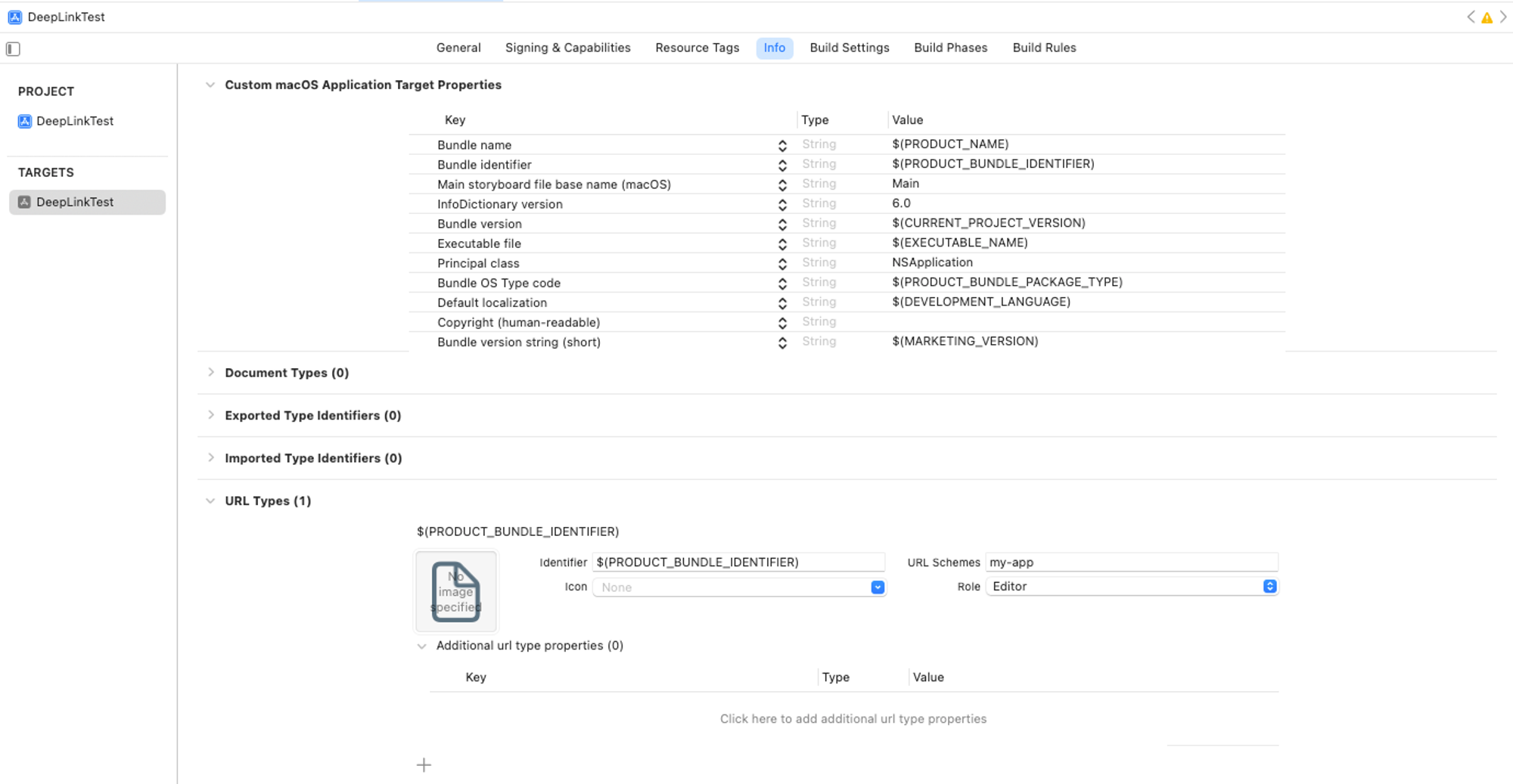Click the stepper for Bundle identifier key
1513x784 pixels.
(782, 165)
